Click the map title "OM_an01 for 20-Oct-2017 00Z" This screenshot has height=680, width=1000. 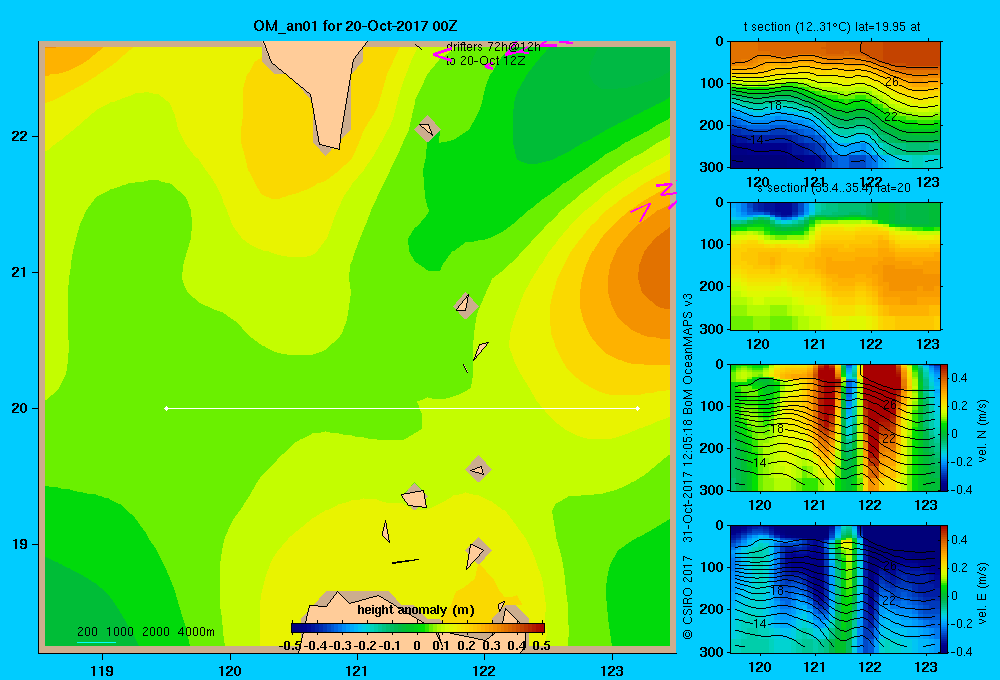355,26
